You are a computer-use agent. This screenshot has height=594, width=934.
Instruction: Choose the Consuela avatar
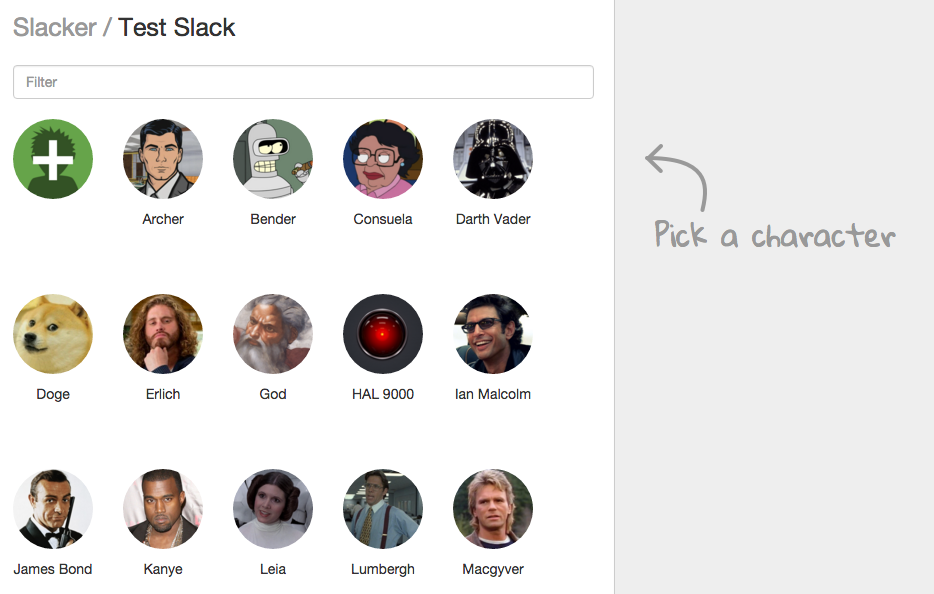coord(382,158)
